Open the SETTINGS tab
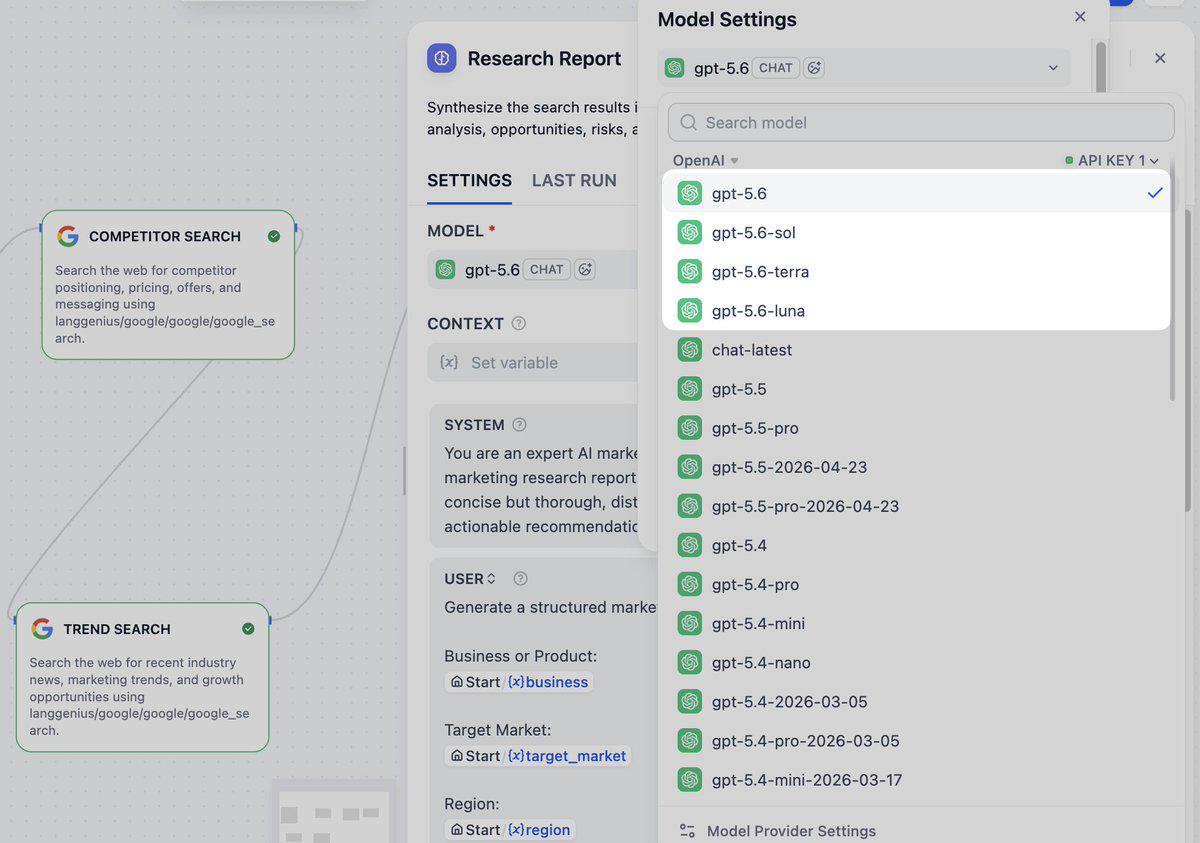1200x843 pixels. click(469, 180)
